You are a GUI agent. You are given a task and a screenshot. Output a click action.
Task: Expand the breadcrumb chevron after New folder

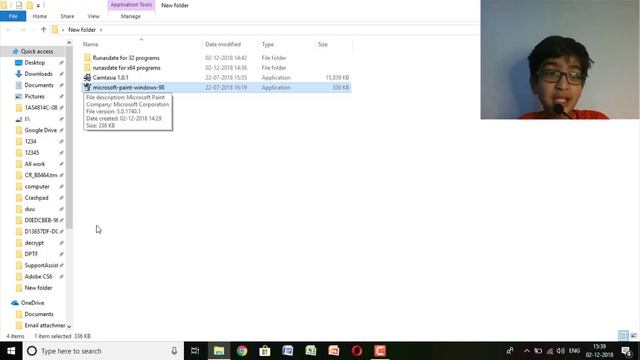[101, 30]
